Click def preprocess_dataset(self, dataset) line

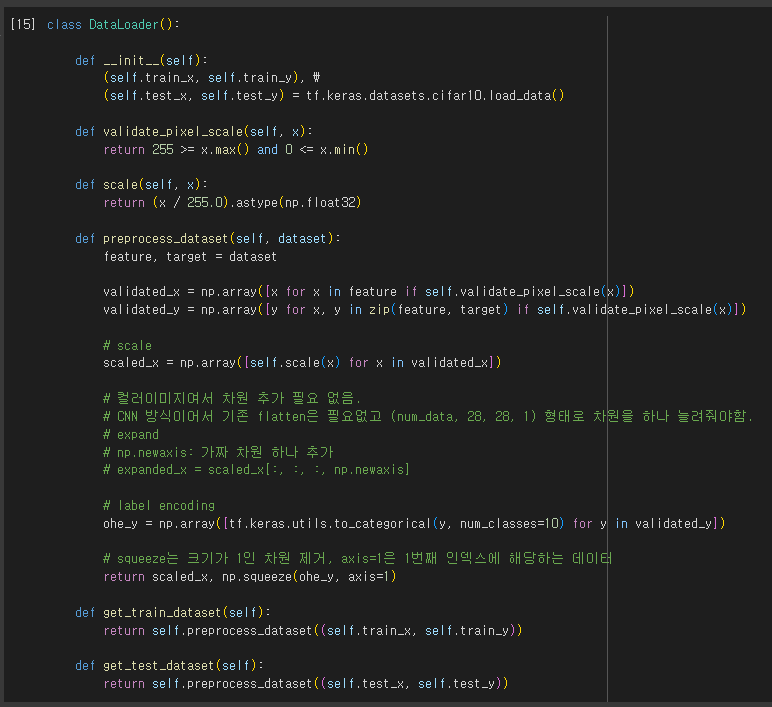207,238
